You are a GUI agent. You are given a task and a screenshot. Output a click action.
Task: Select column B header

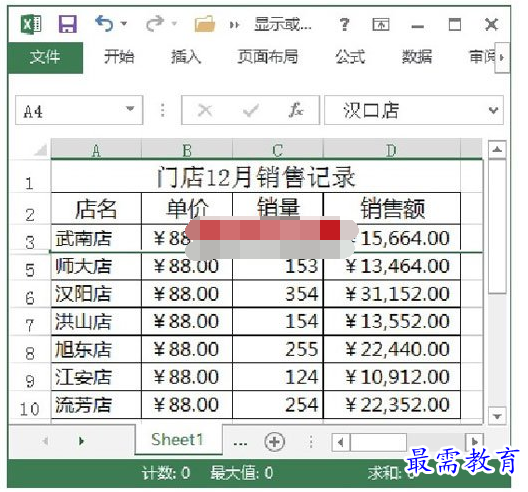(x=187, y=150)
